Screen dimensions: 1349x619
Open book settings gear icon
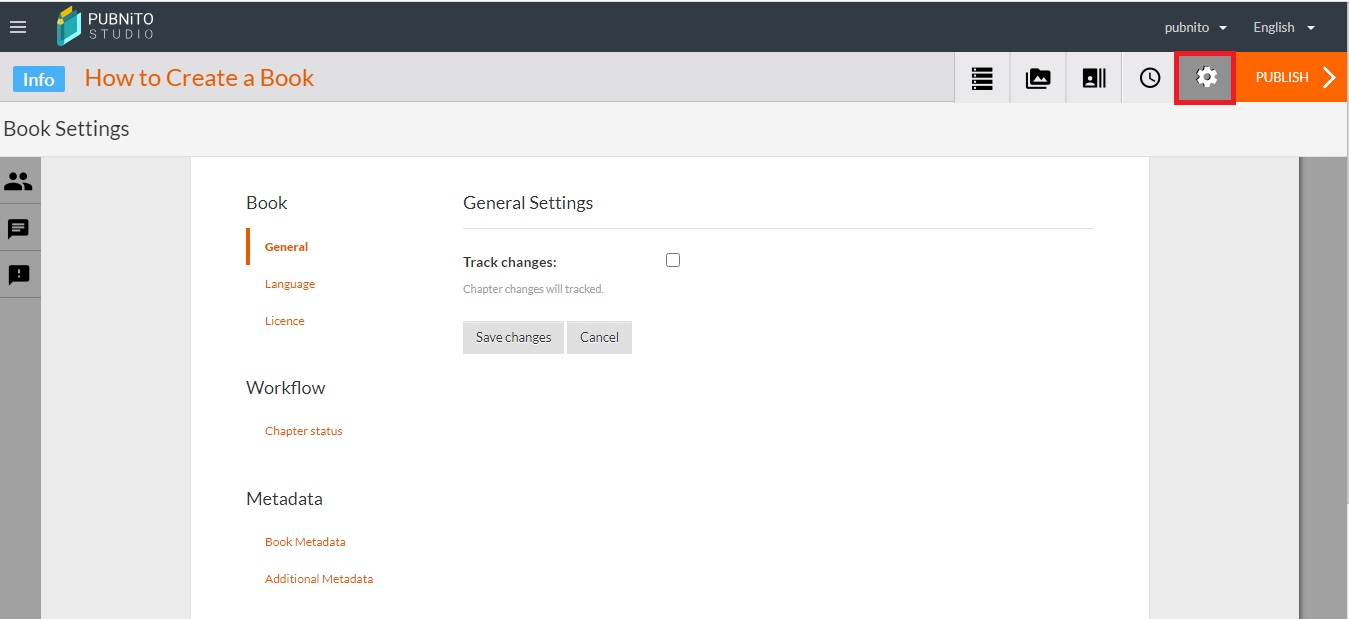pyautogui.click(x=1207, y=77)
